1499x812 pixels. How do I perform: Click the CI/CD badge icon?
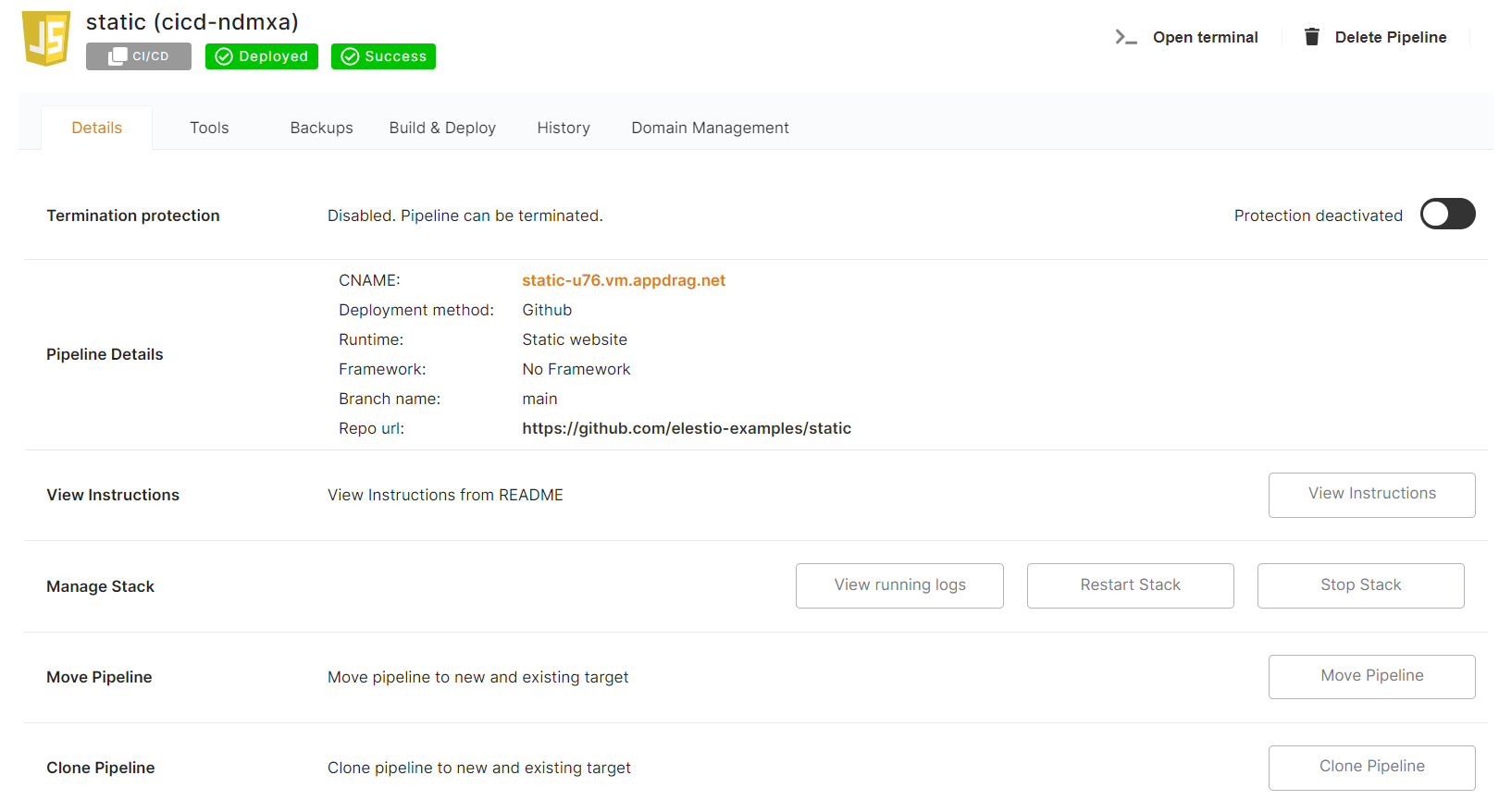(x=118, y=56)
